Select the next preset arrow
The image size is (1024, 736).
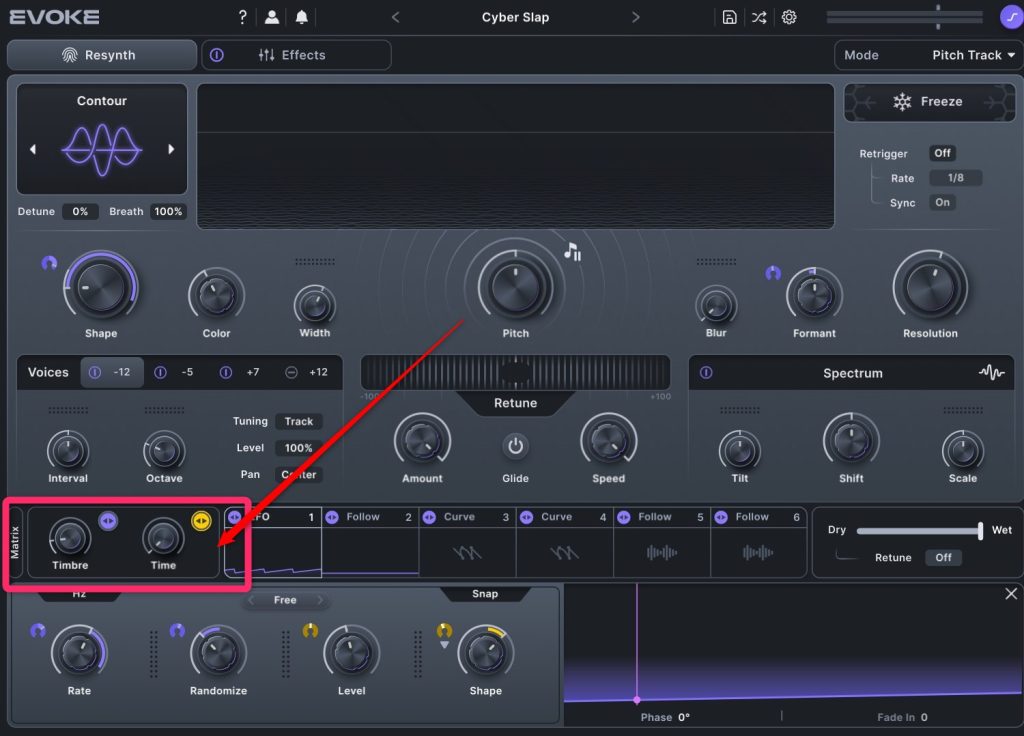click(636, 17)
